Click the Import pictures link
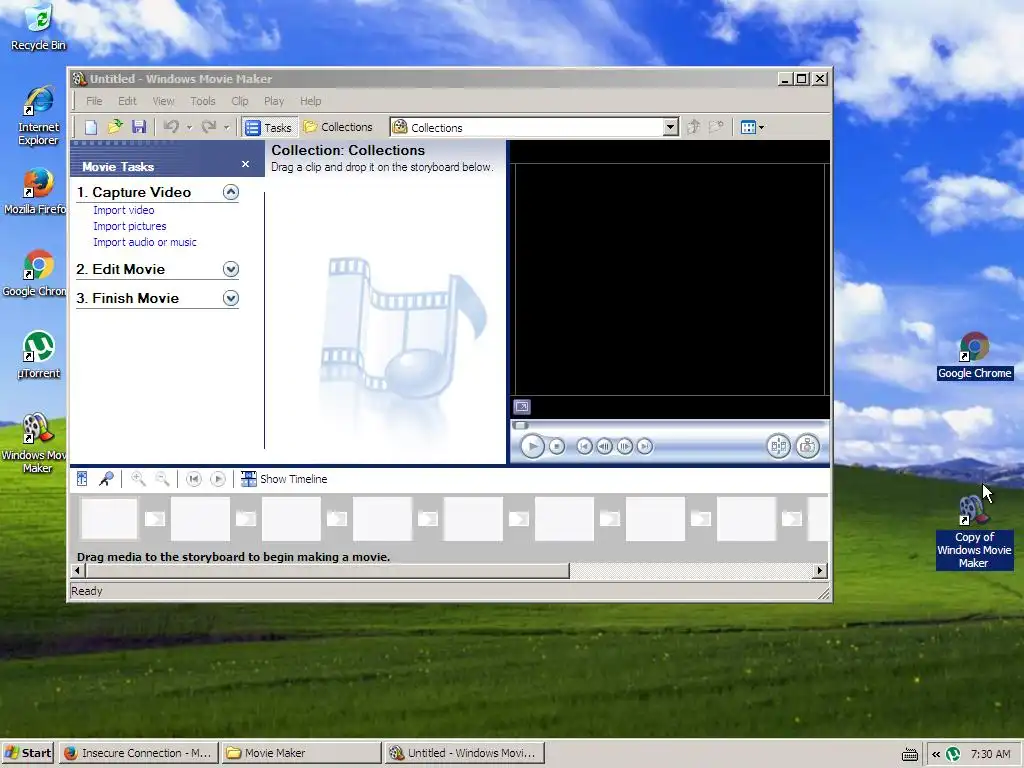 (129, 226)
